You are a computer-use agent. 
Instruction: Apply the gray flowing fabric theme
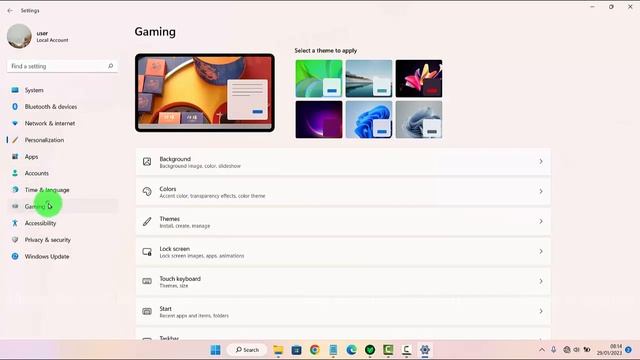click(419, 120)
